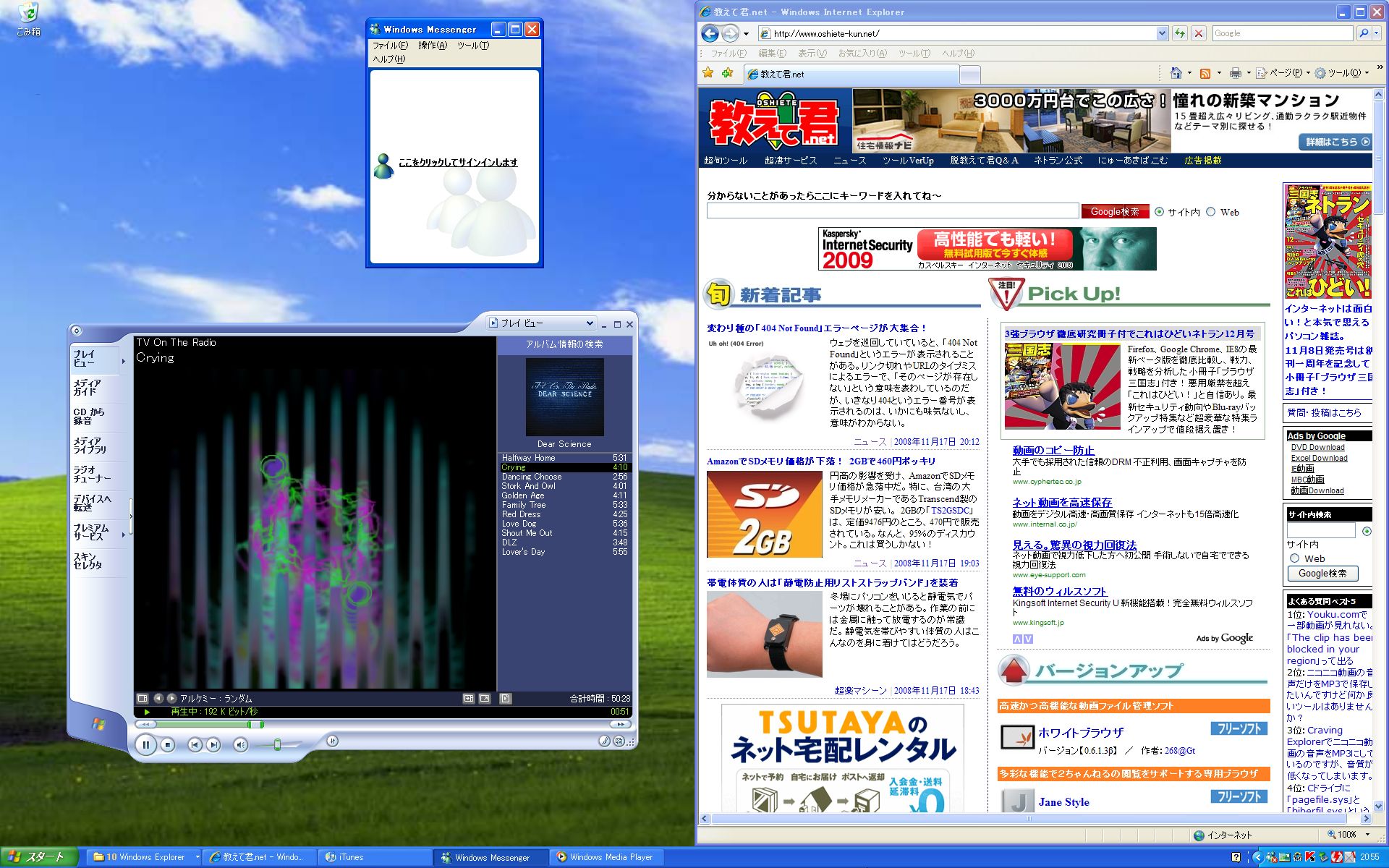The height and width of the screenshot is (868, 1389).
Task: Select the sidebar Web radio button
Action: click(x=1295, y=558)
